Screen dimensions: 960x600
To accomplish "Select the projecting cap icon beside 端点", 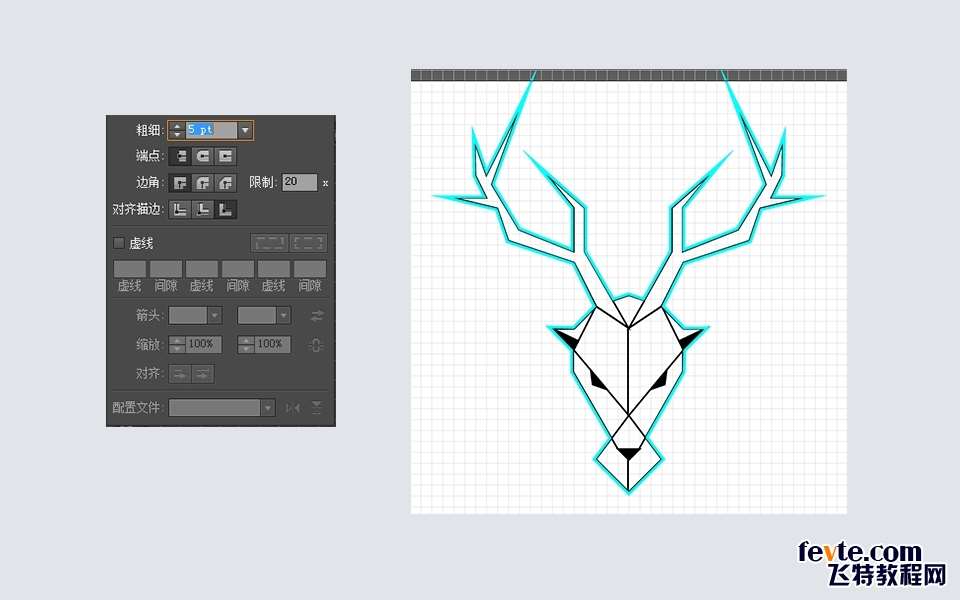I will pyautogui.click(x=225, y=156).
